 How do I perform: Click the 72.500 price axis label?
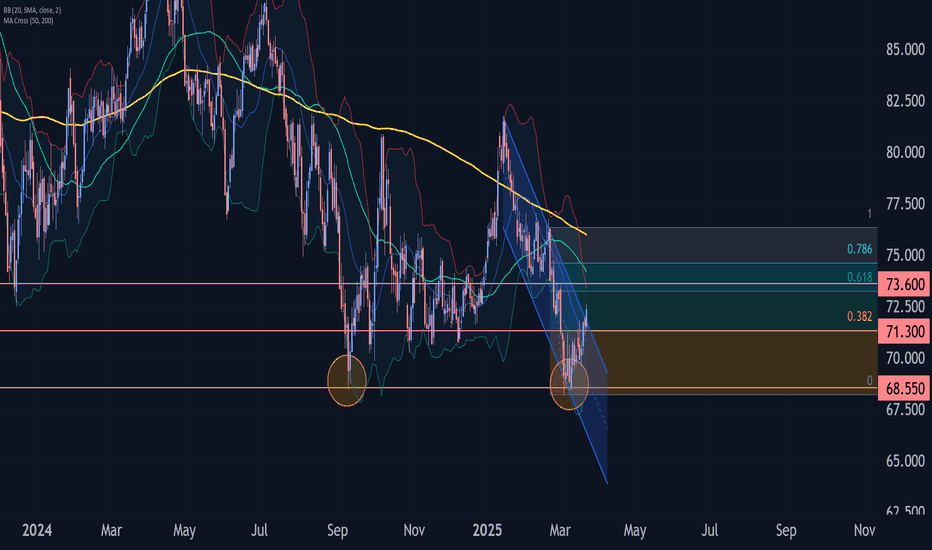[905, 306]
